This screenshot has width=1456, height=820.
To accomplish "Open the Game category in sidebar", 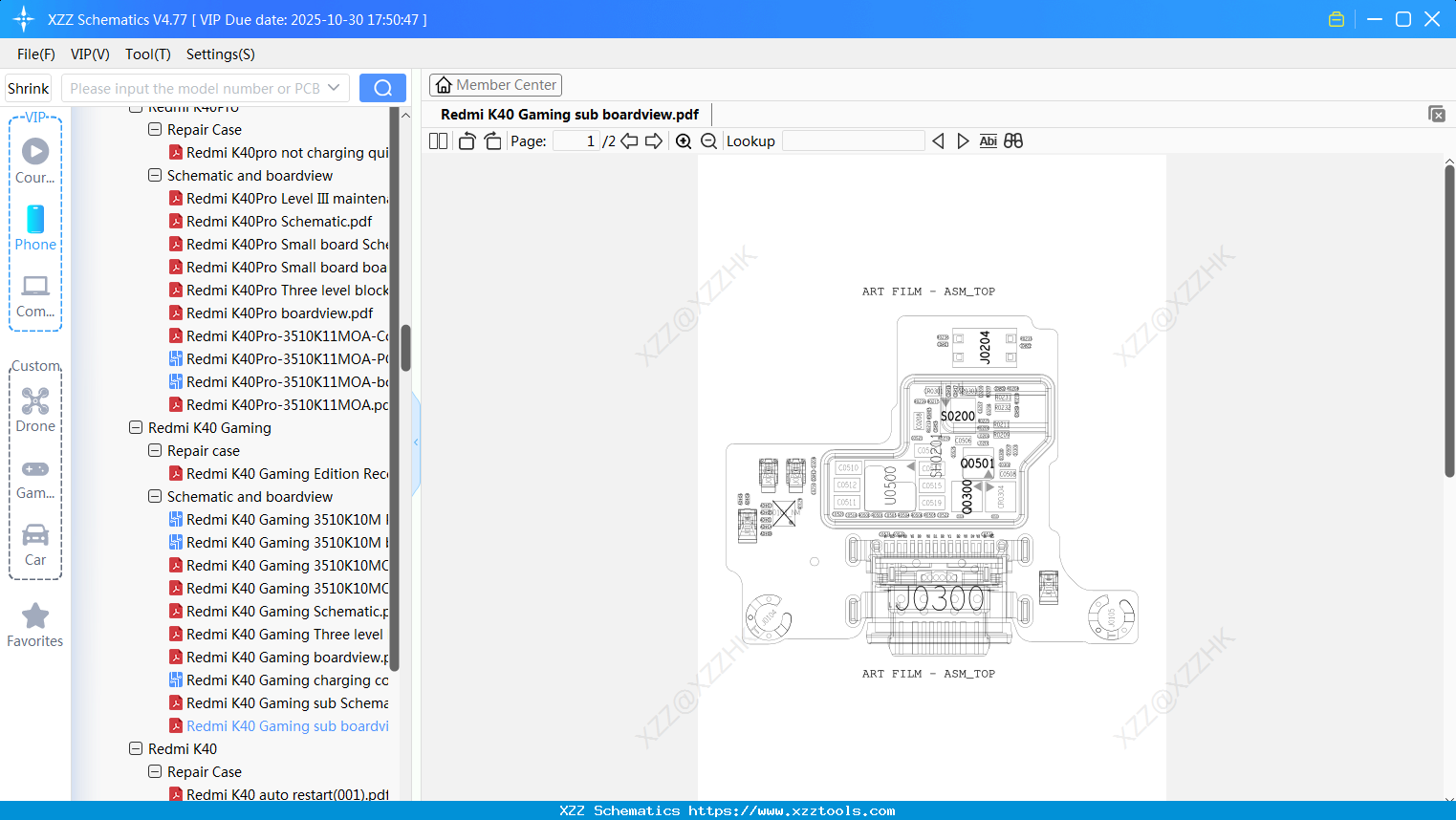I will coord(35,479).
